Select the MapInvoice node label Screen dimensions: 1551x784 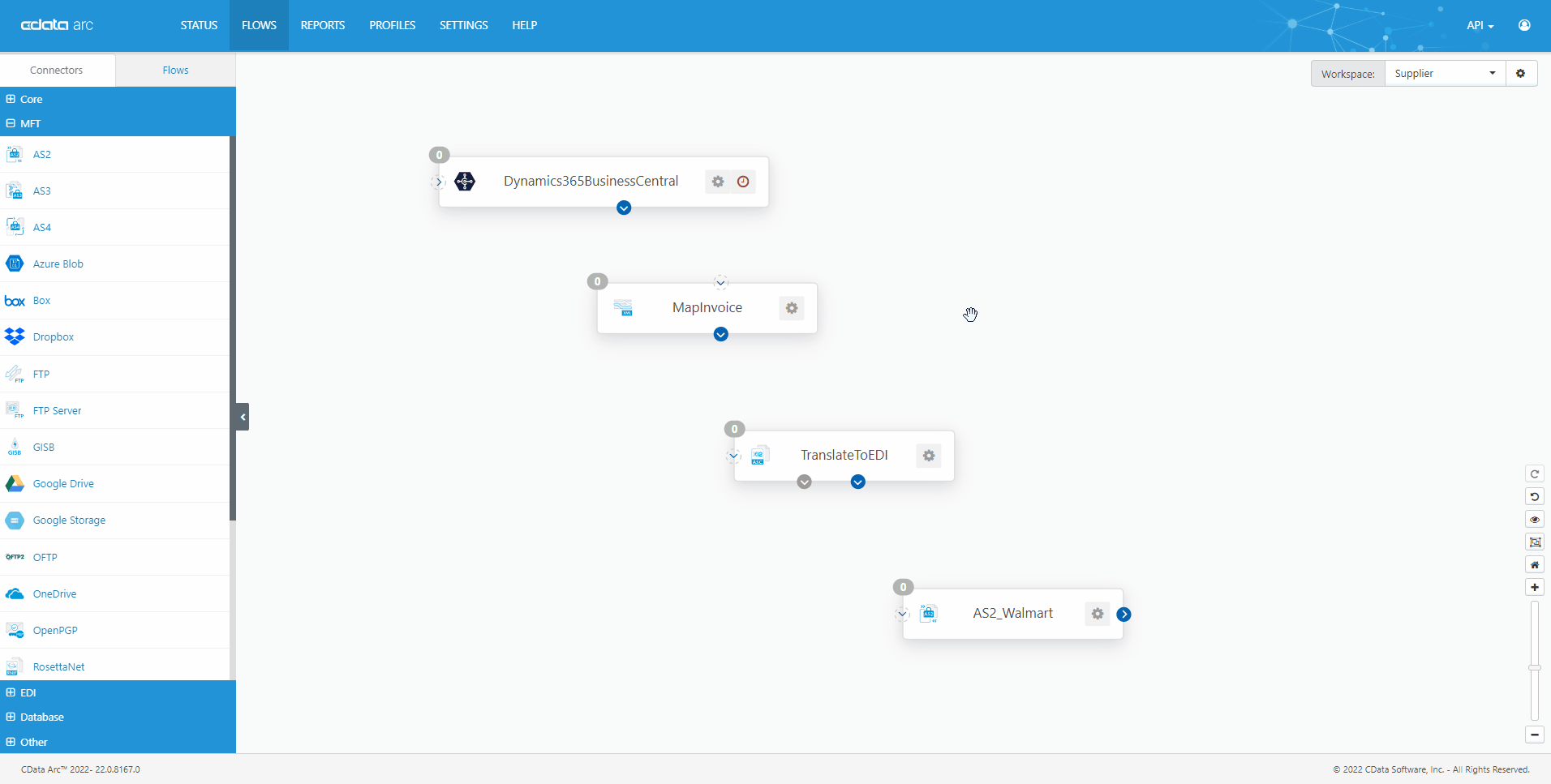pyautogui.click(x=707, y=307)
